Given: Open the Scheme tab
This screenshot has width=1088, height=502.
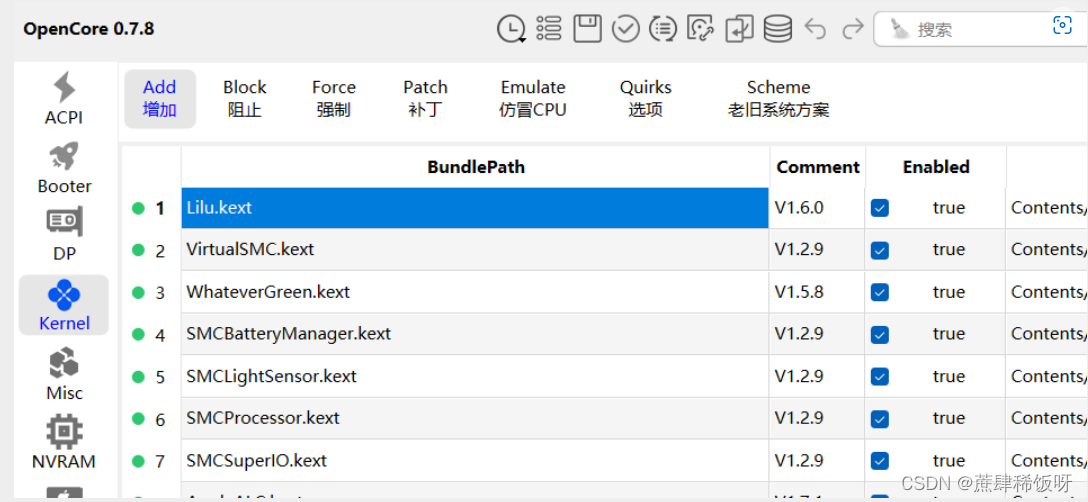Looking at the screenshot, I should 779,99.
